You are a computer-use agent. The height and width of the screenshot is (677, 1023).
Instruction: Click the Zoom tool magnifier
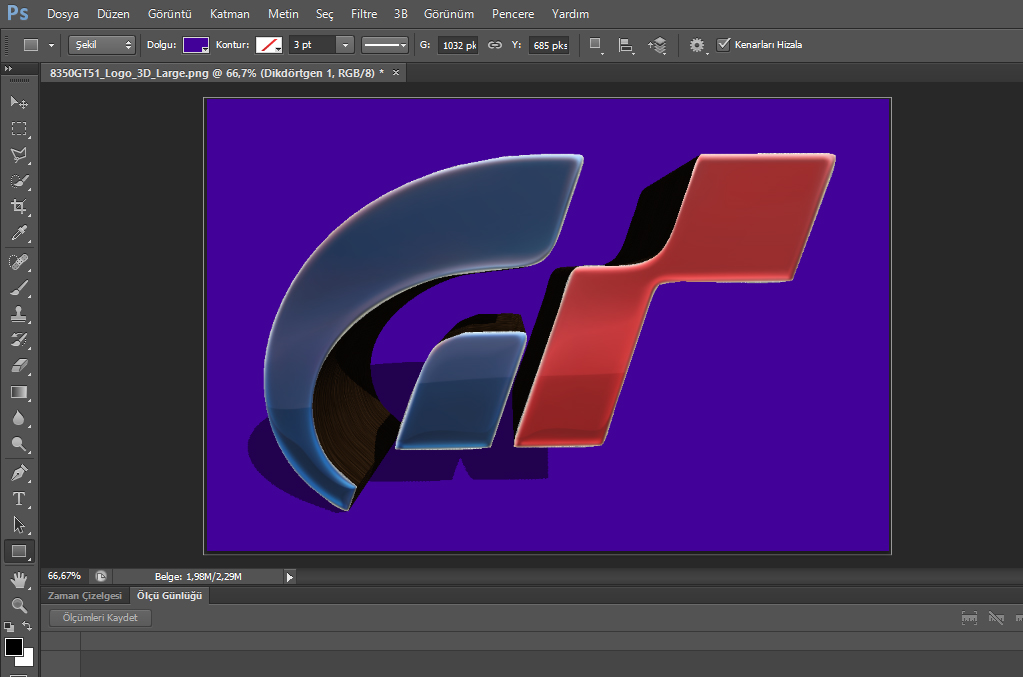19,605
